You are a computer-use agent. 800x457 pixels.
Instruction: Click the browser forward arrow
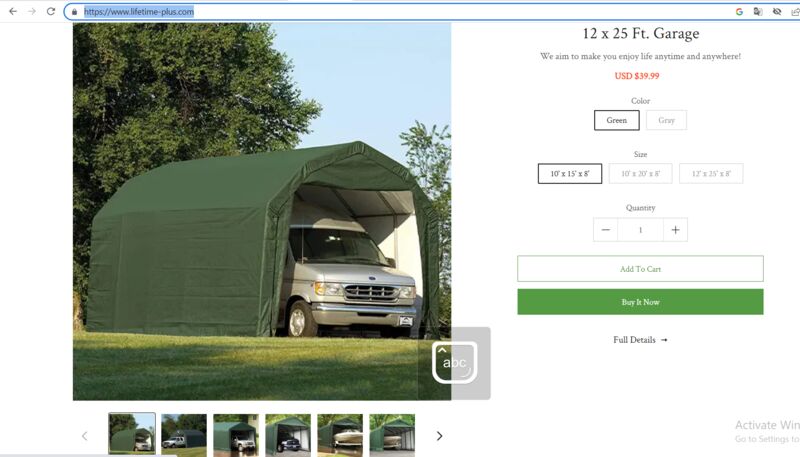32,11
